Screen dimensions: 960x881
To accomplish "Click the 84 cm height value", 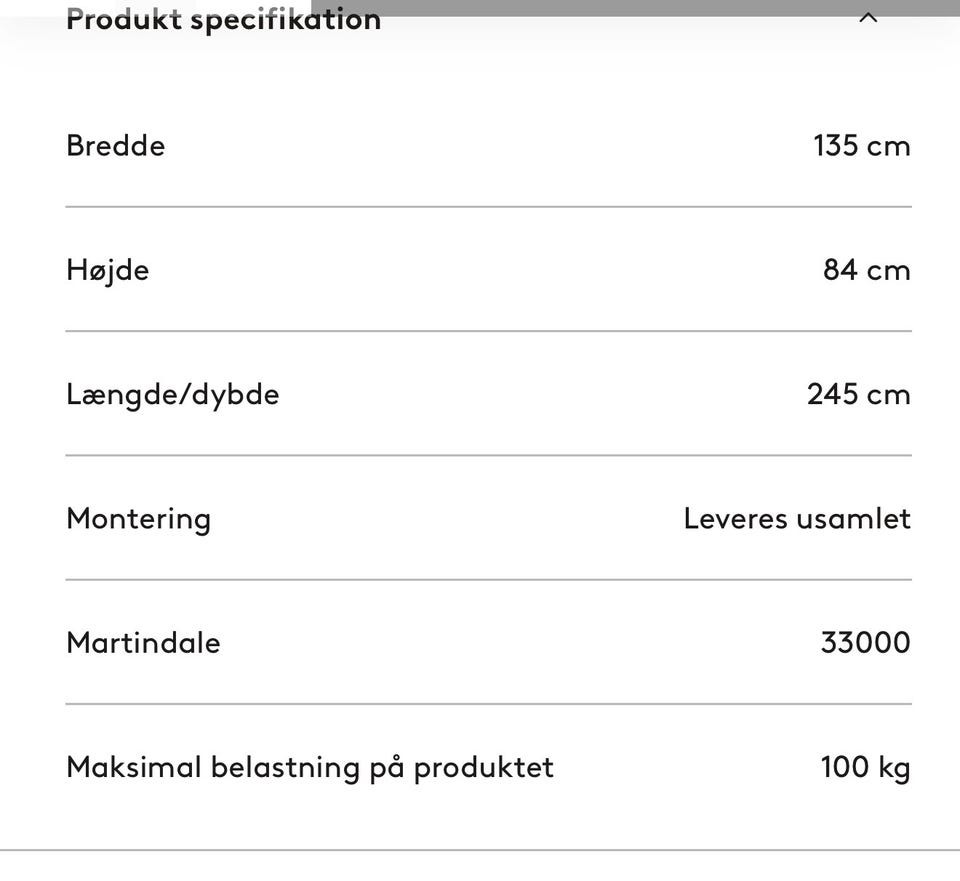I will coord(867,270).
